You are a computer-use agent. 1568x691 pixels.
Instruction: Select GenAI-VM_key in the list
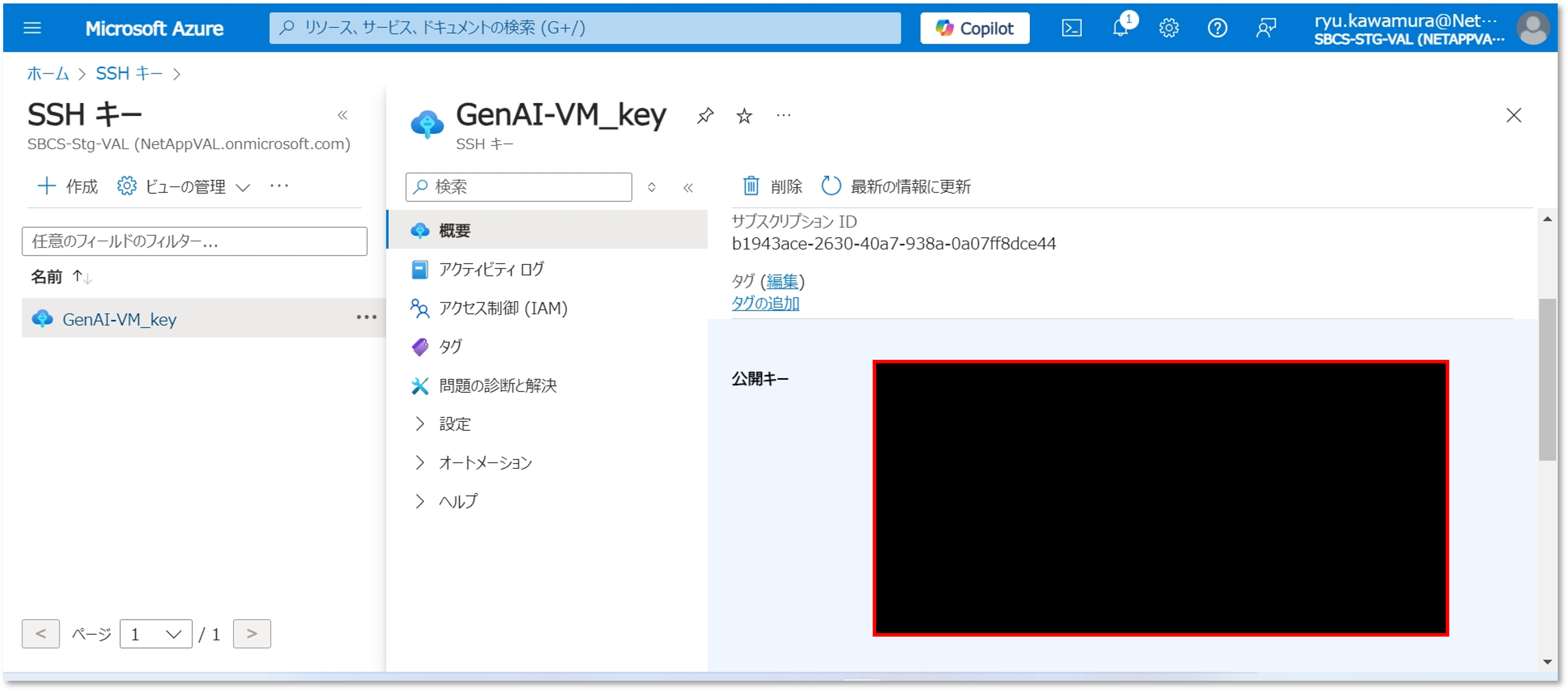[x=119, y=319]
